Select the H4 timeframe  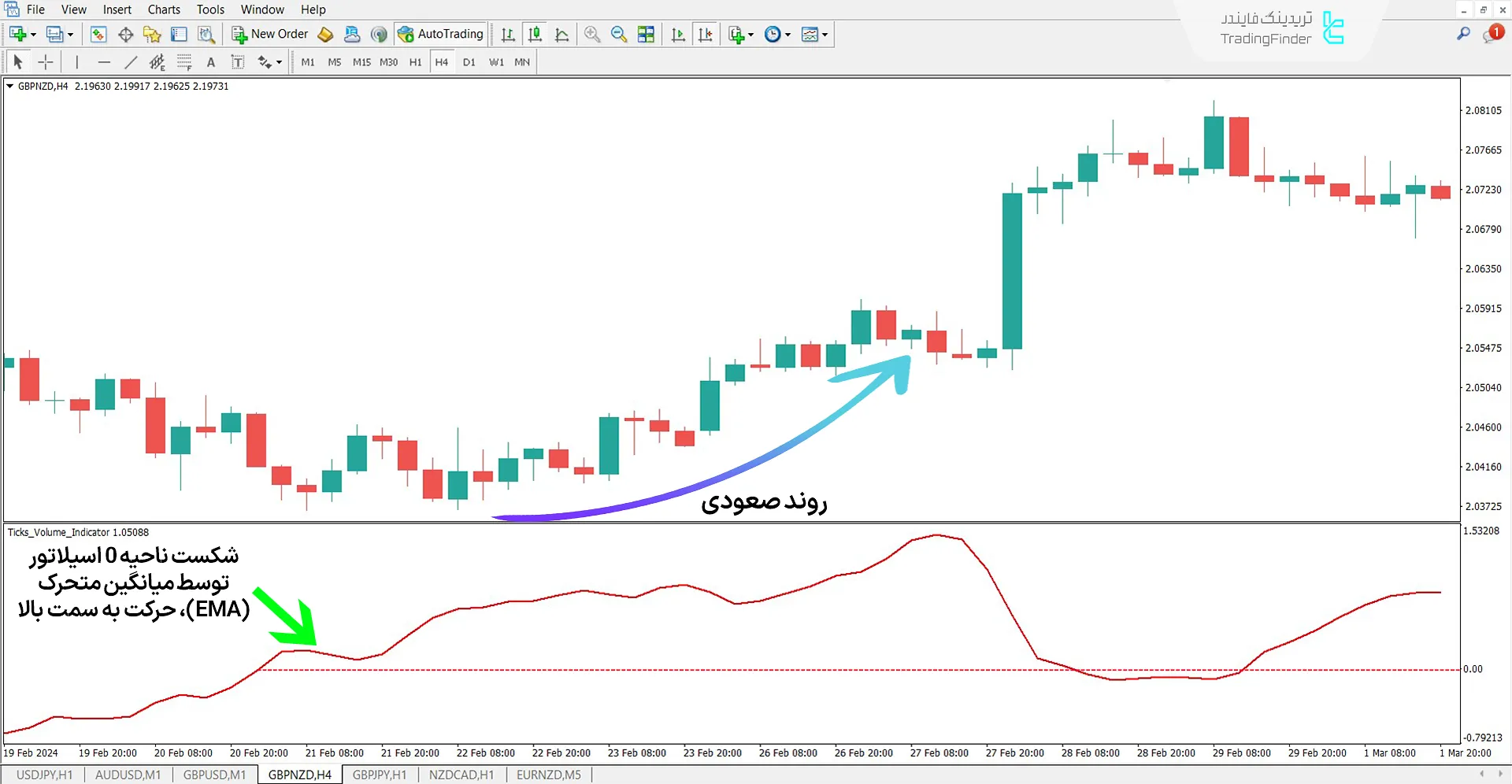coord(442,61)
